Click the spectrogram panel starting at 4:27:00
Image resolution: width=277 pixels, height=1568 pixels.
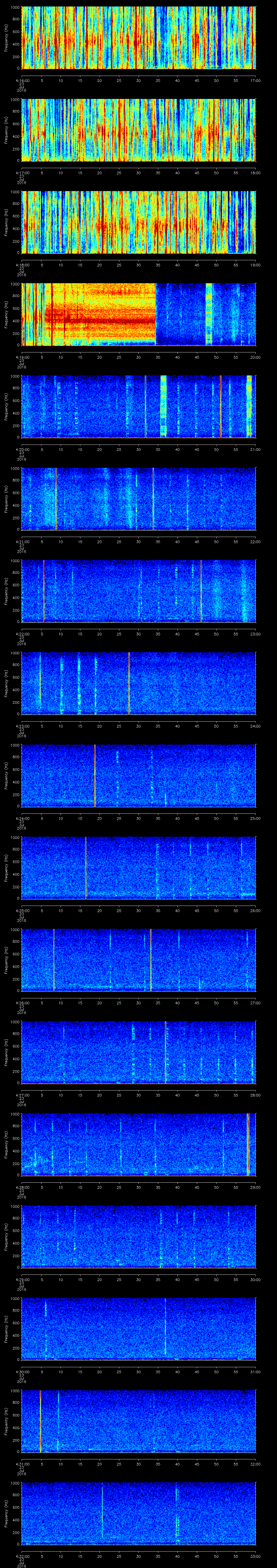[x=139, y=1052]
